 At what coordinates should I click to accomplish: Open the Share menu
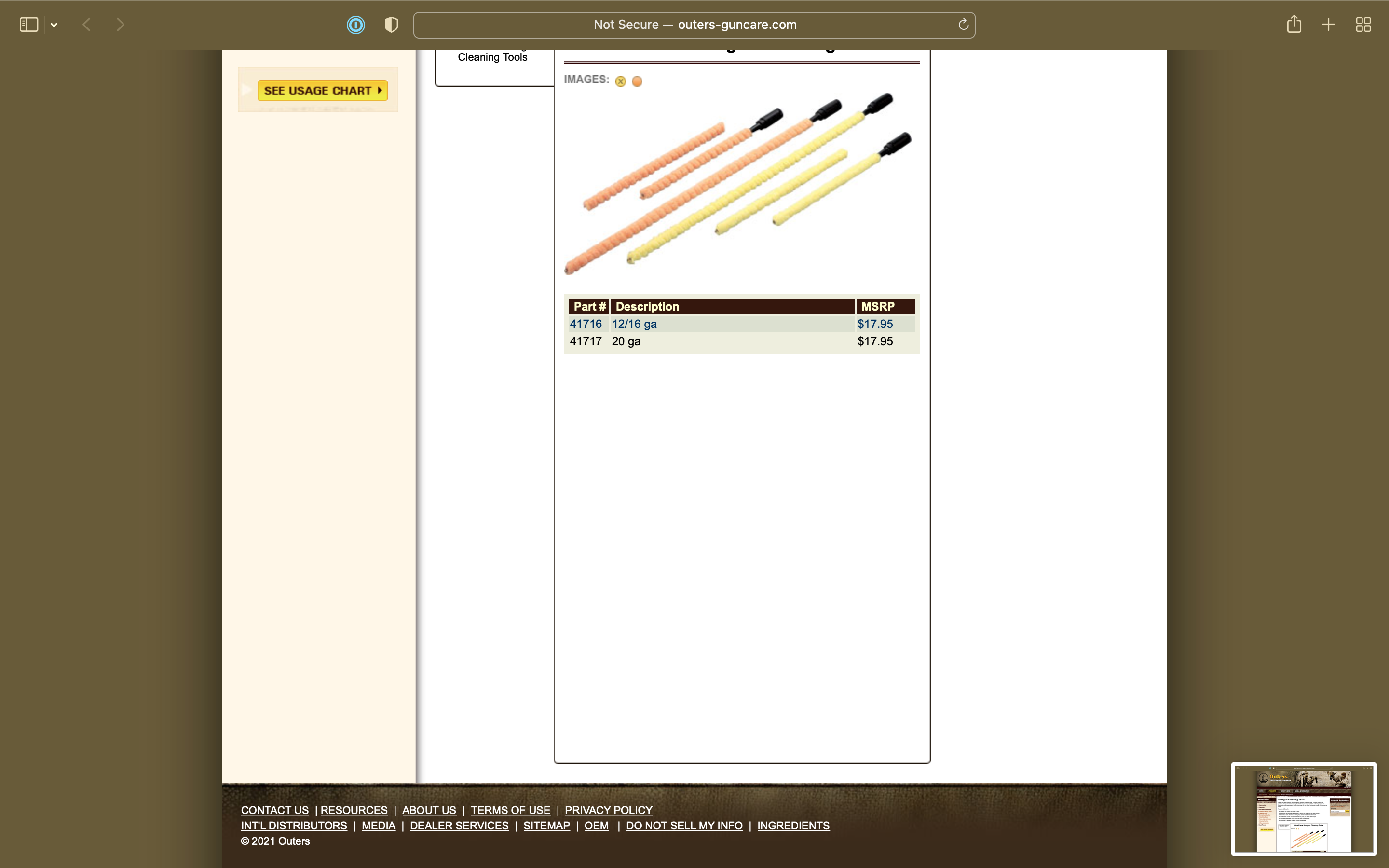(x=1294, y=24)
